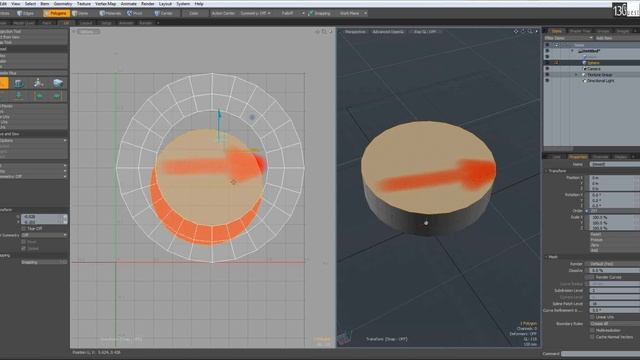Toggle the Render Curves checkbox
This screenshot has height=360, width=640.
591,277
